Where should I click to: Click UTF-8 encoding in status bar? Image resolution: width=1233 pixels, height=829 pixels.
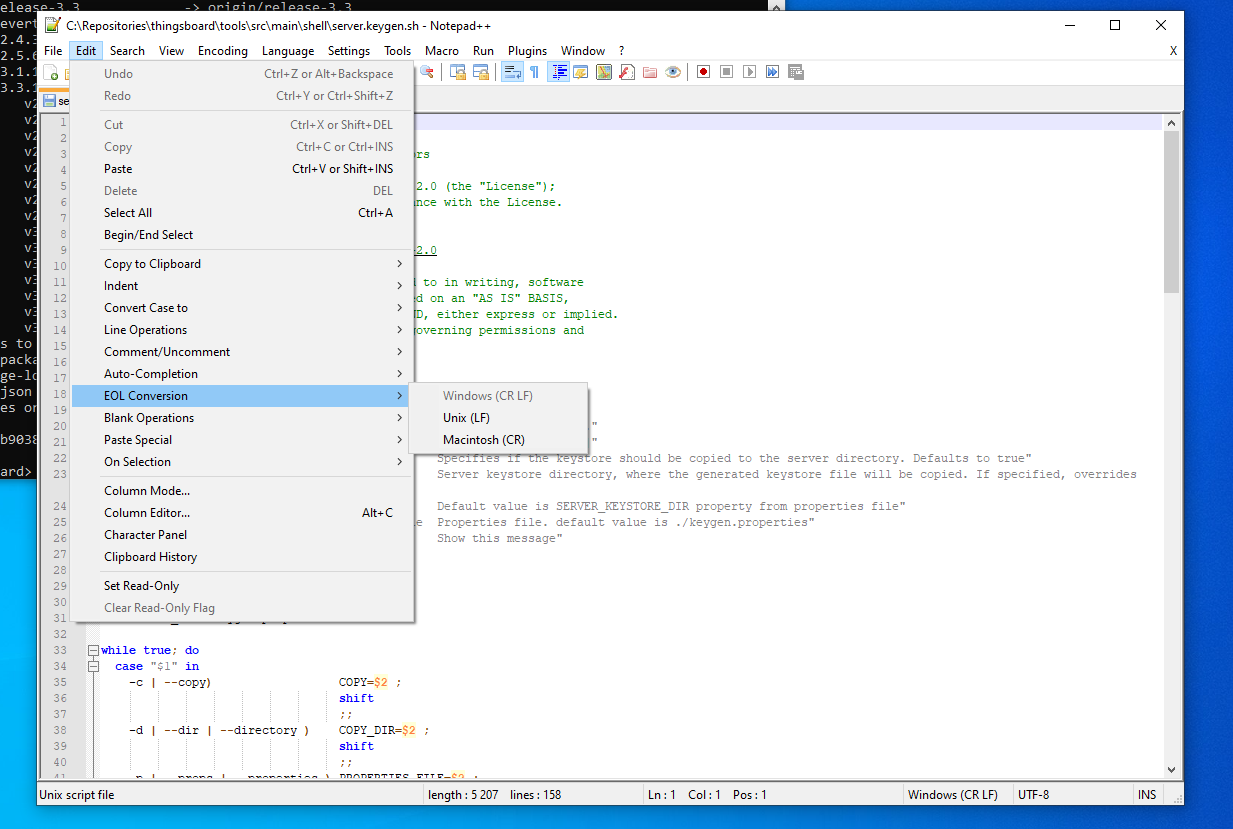1033,795
